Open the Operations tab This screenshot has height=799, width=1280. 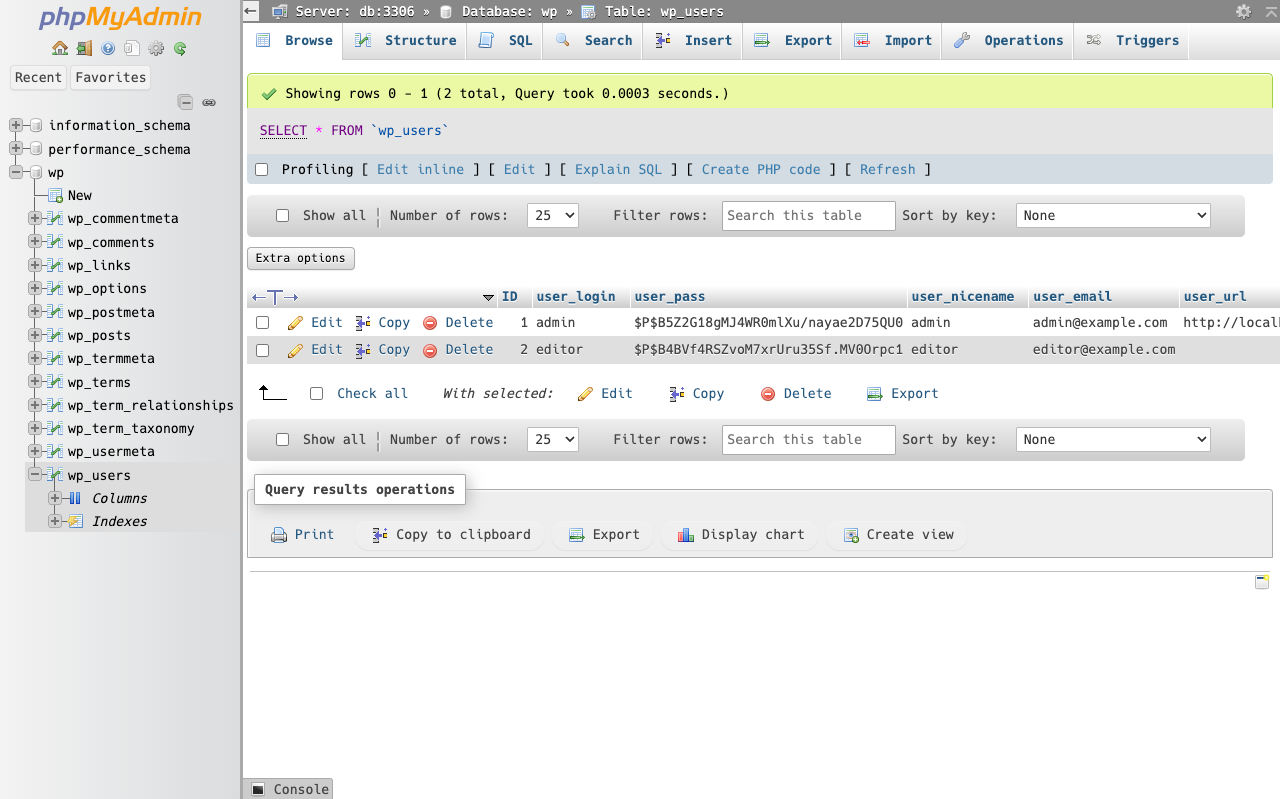(x=1008, y=41)
